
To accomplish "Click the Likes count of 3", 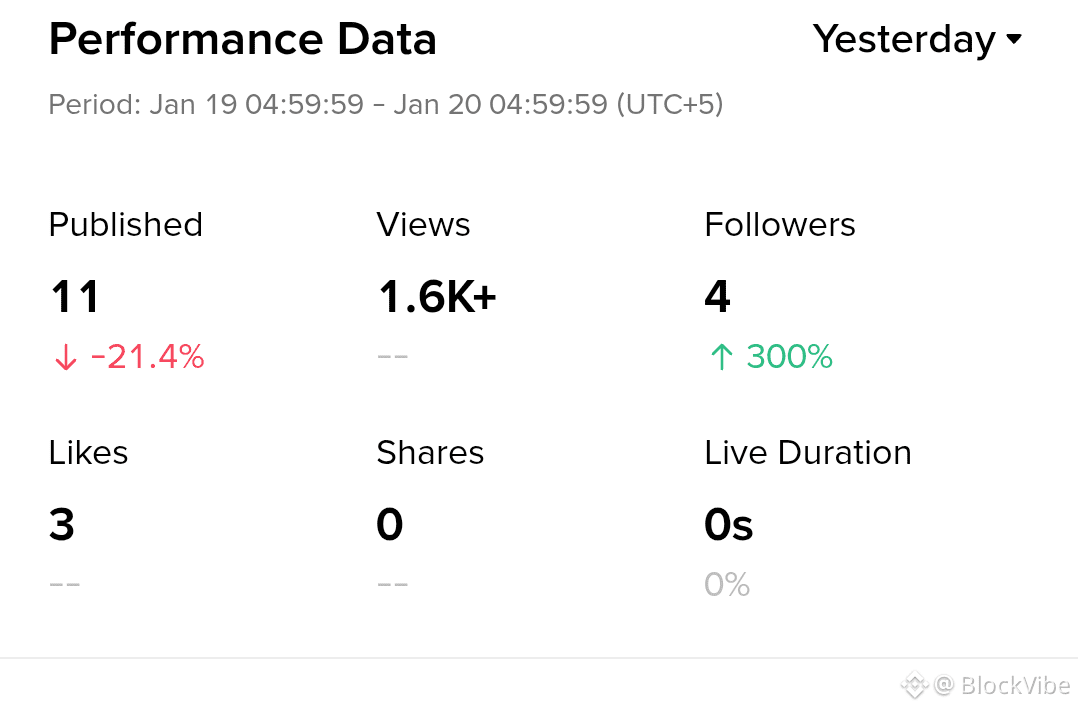I will (x=62, y=525).
